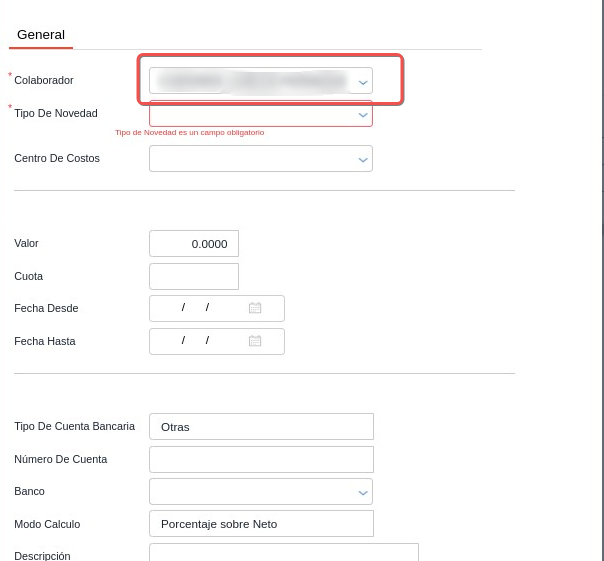Image resolution: width=604 pixels, height=561 pixels.
Task: Open the Fecha Desde calendar picker
Action: (255, 308)
